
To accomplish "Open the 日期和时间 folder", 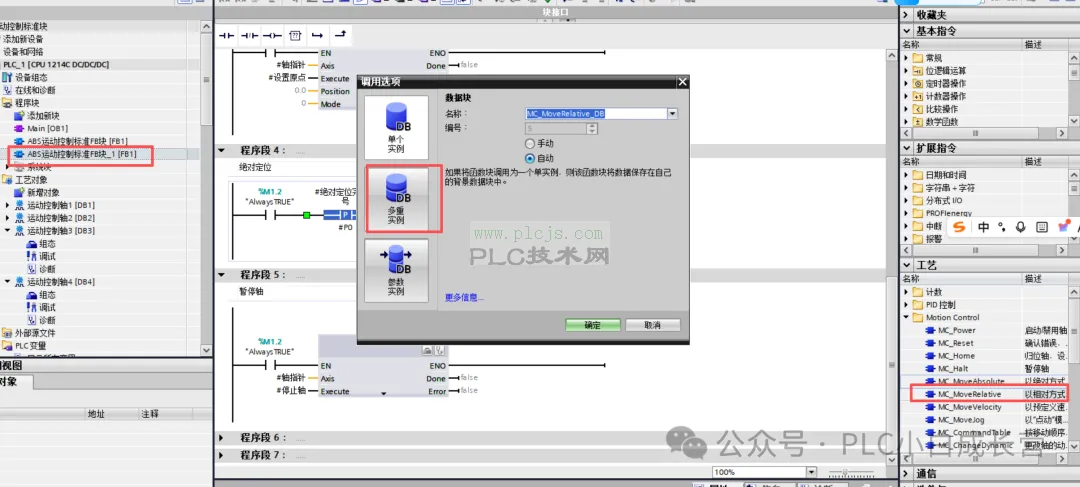I will [x=939, y=175].
